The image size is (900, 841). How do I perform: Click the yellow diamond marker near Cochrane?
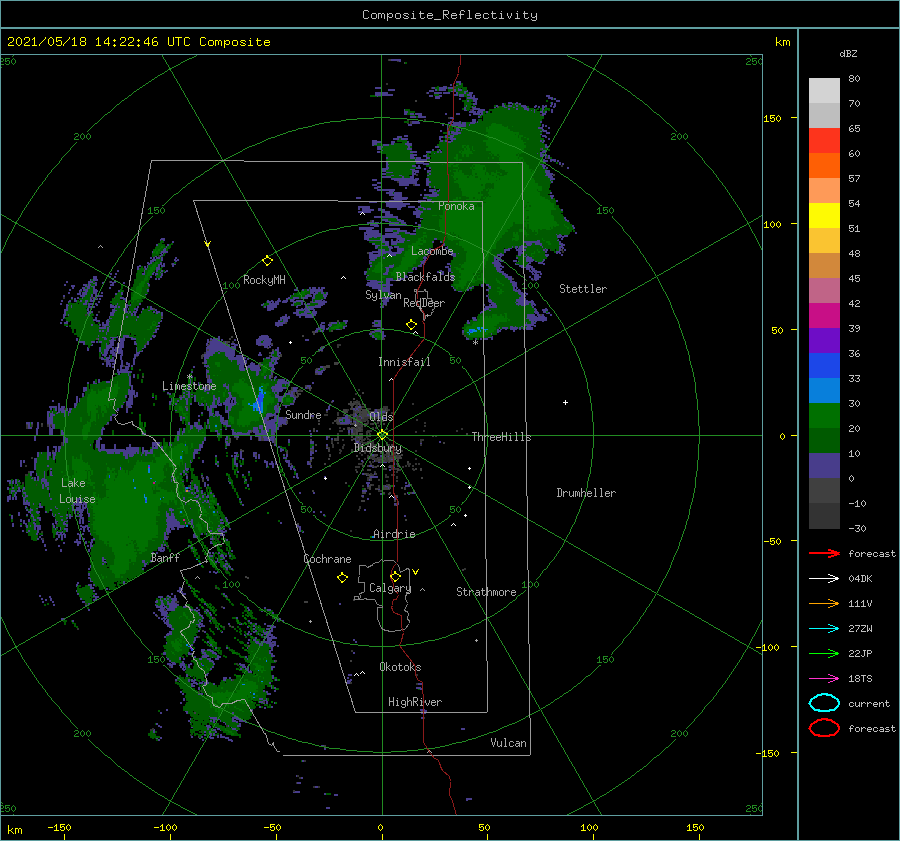point(342,578)
